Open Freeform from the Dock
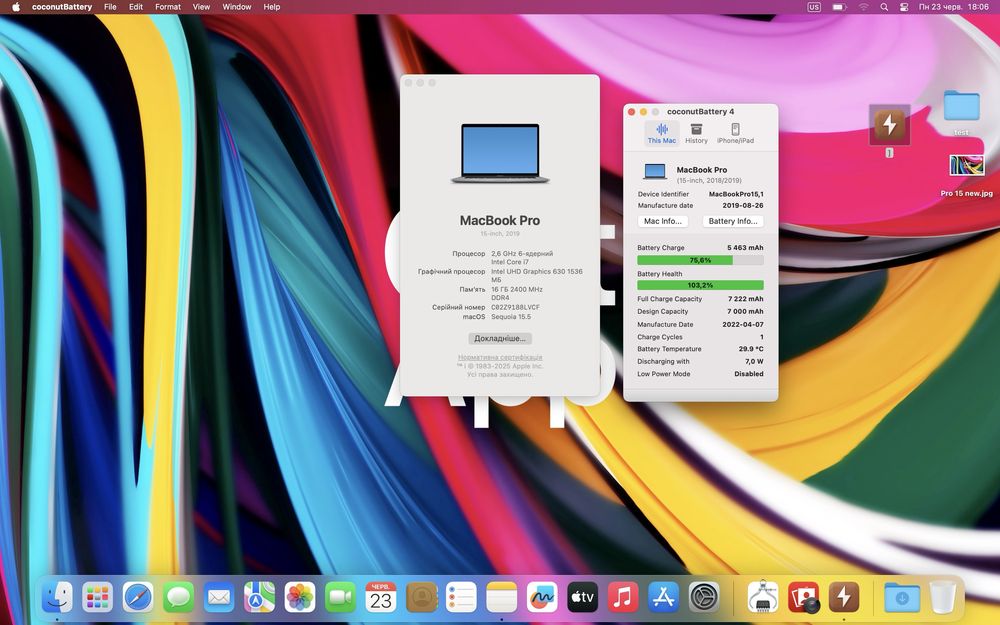Image resolution: width=1000 pixels, height=625 pixels. click(x=542, y=598)
